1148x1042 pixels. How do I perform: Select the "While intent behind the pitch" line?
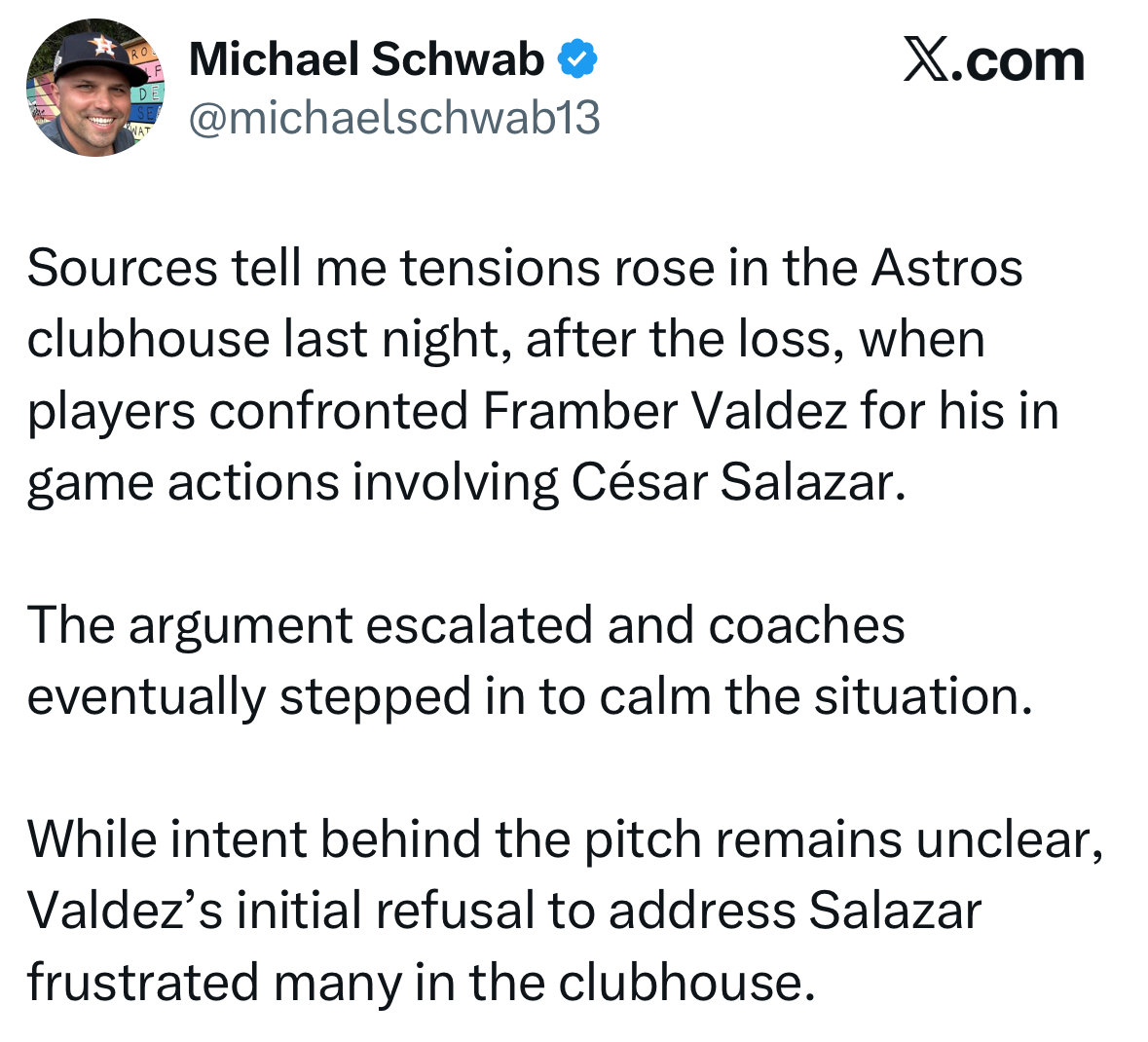point(565,839)
